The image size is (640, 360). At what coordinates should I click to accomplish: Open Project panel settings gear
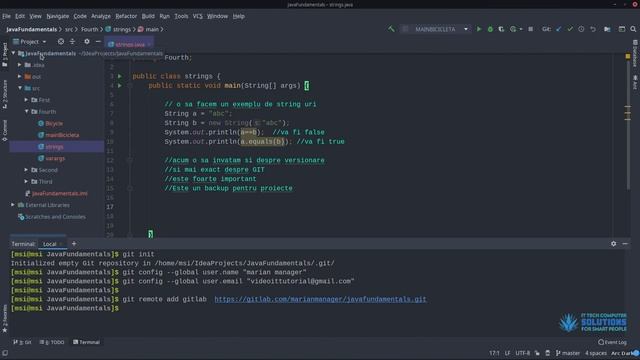pyautogui.click(x=87, y=41)
